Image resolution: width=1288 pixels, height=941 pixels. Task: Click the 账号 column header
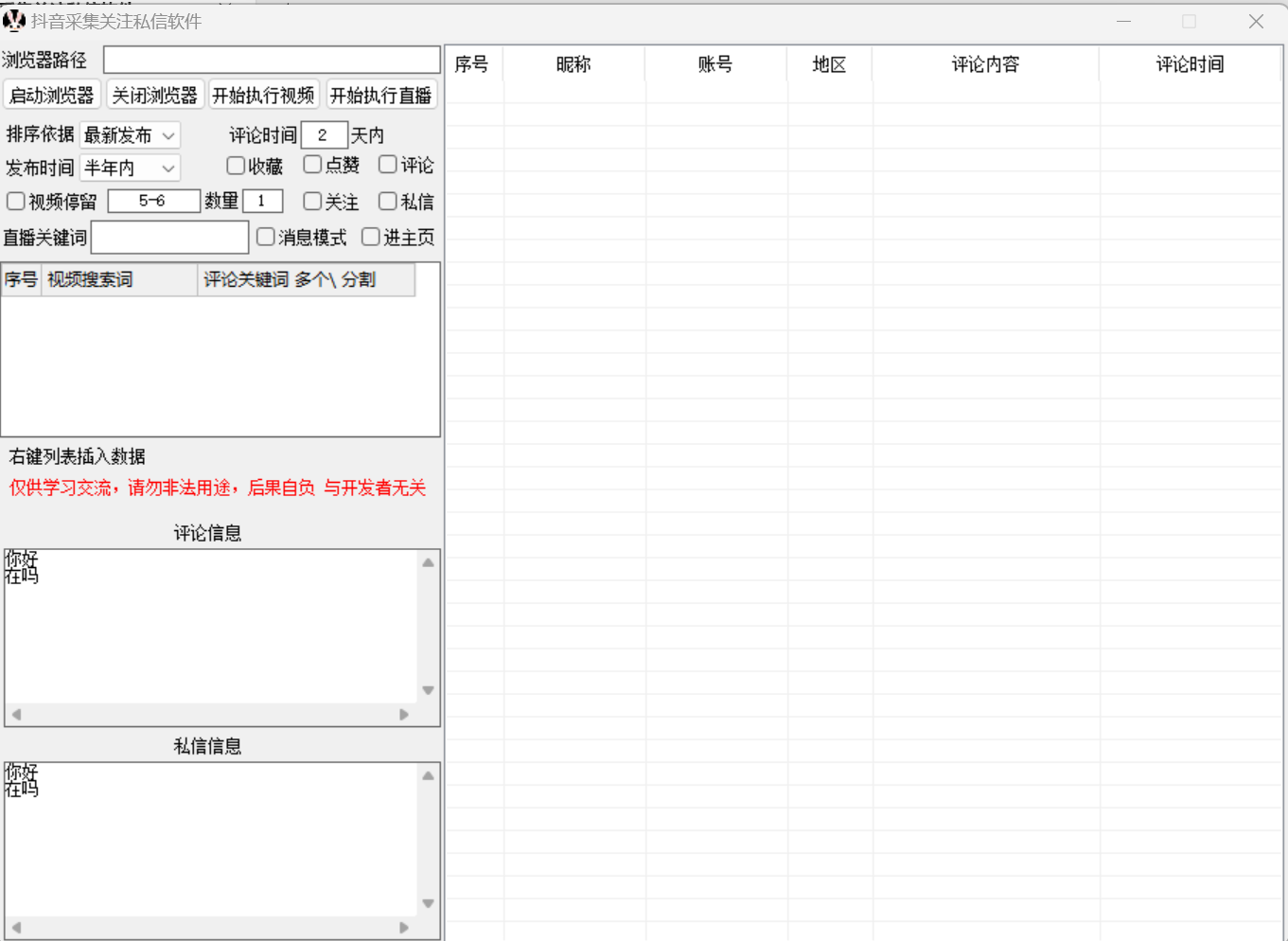tap(715, 64)
